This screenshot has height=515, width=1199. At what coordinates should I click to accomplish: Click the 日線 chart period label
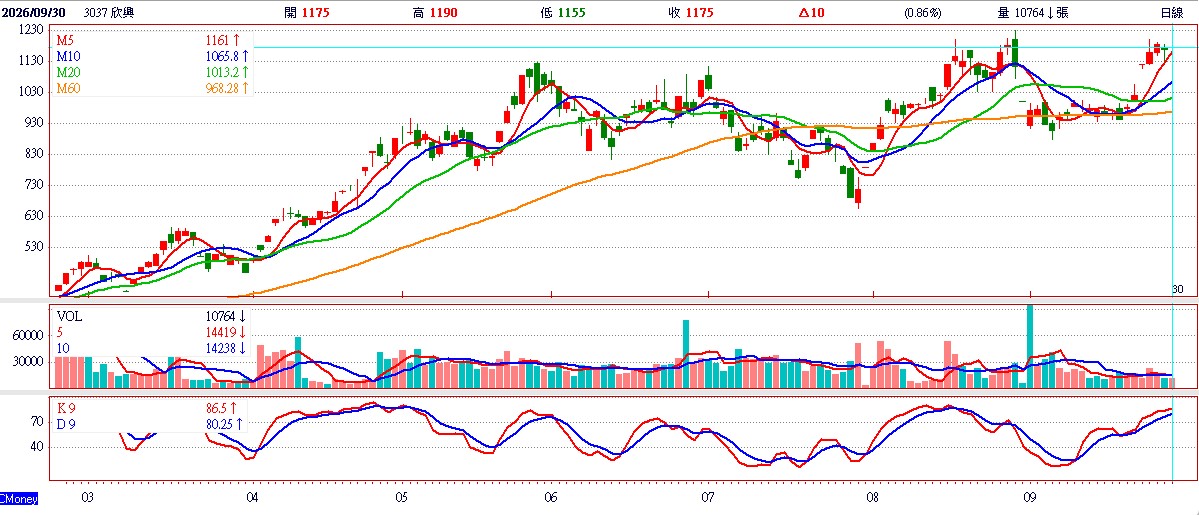(1171, 12)
